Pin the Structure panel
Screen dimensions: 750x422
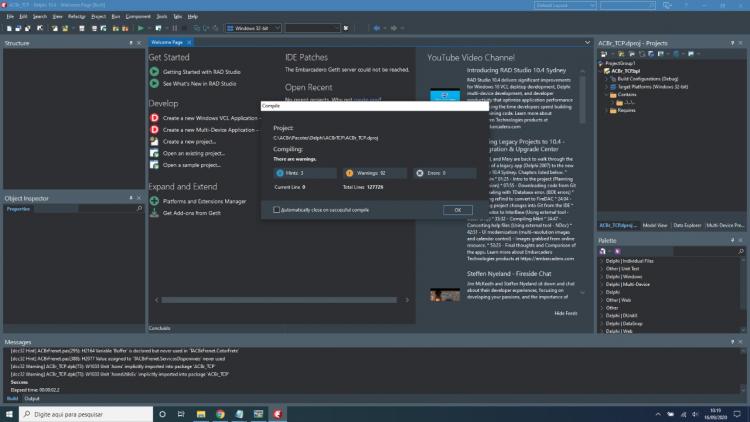tap(131, 43)
